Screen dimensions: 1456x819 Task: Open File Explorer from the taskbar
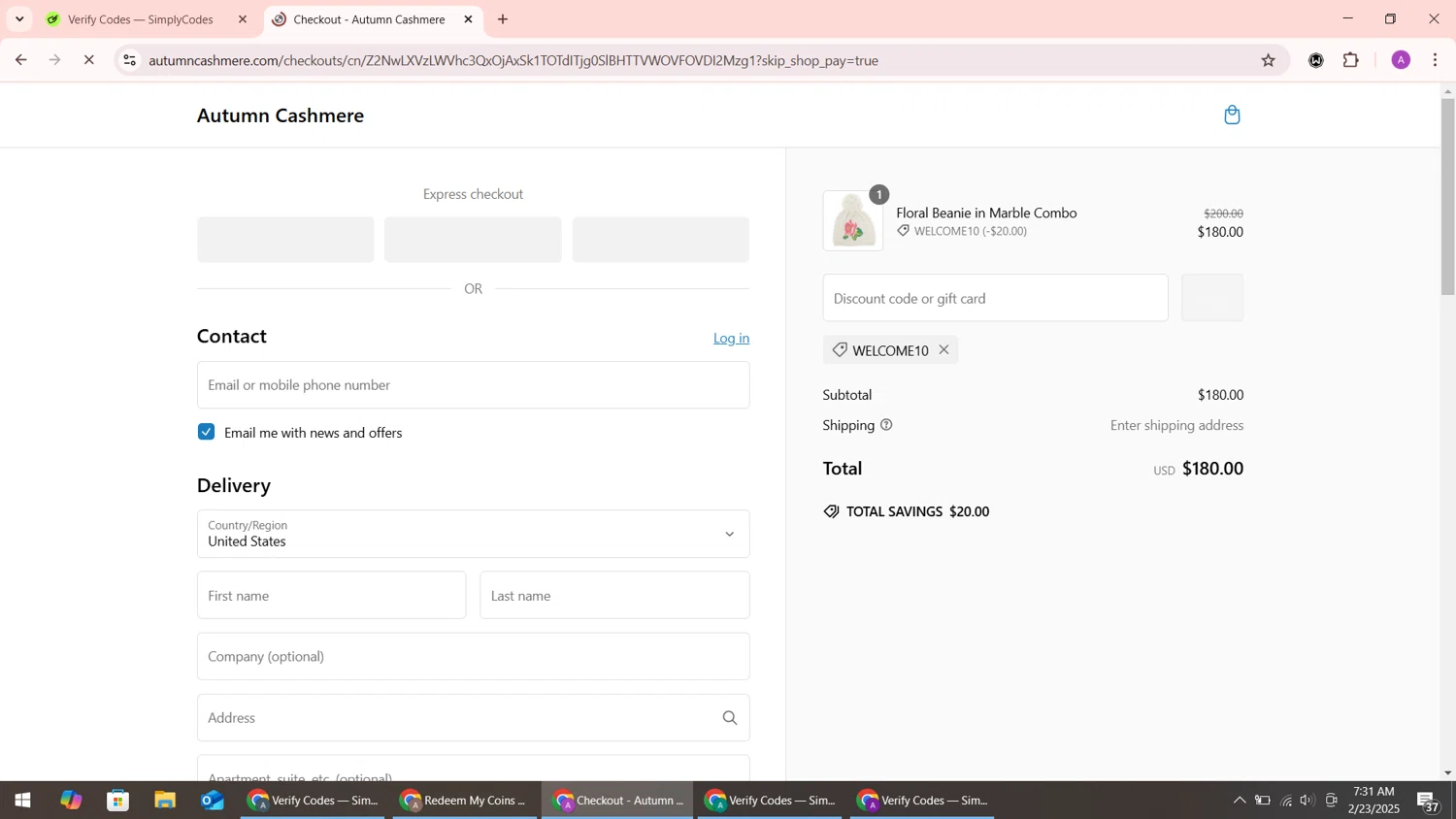165,801
